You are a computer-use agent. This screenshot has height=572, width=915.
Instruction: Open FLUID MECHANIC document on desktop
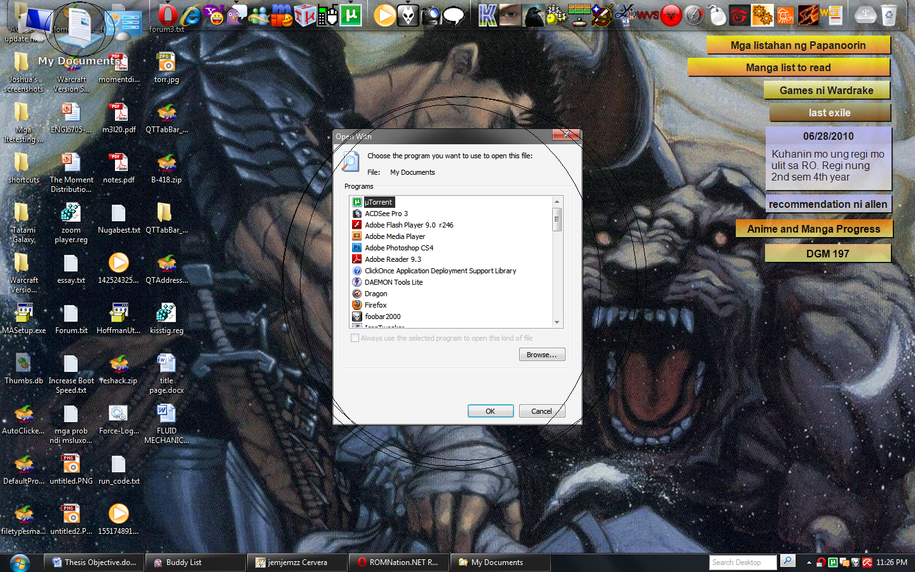click(166, 424)
